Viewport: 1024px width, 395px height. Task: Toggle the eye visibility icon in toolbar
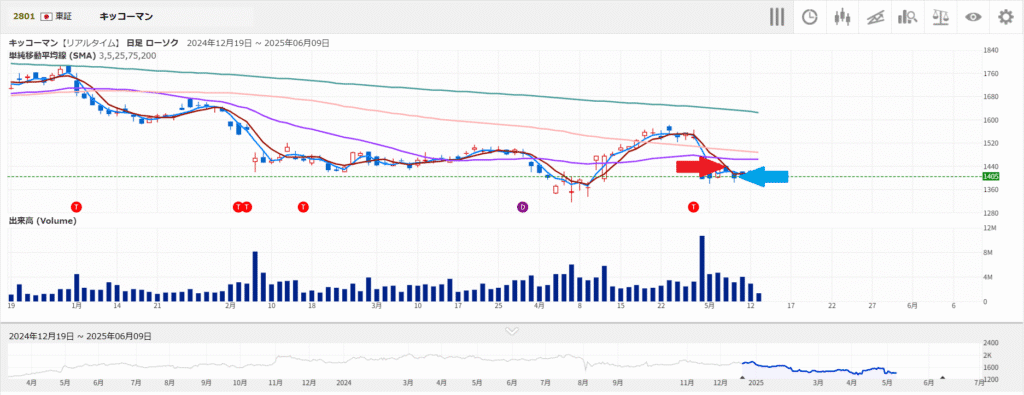973,17
